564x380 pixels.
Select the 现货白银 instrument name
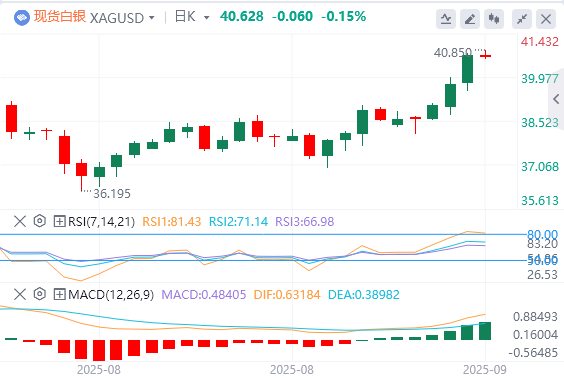(60, 17)
